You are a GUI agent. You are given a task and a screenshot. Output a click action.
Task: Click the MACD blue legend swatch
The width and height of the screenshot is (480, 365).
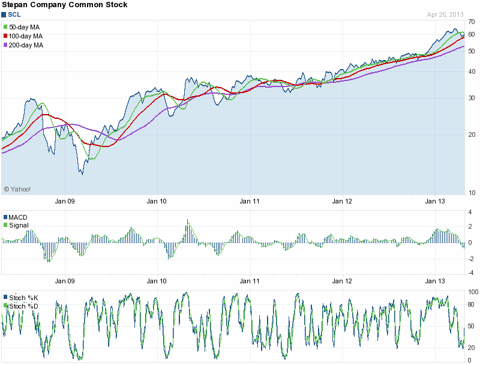coord(5,217)
